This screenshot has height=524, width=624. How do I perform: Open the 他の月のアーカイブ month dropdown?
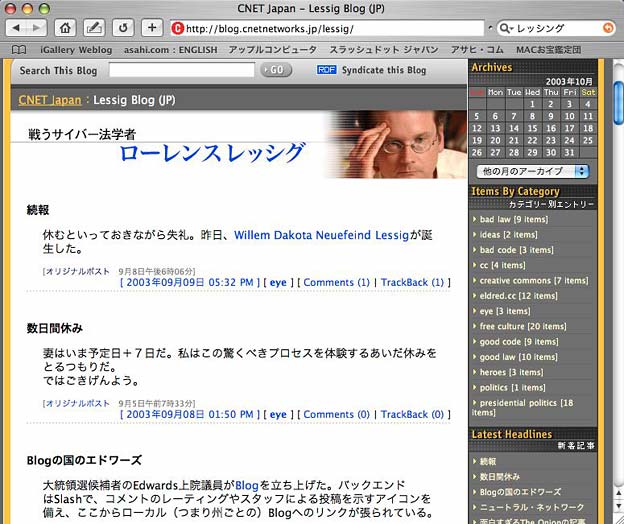(x=533, y=171)
